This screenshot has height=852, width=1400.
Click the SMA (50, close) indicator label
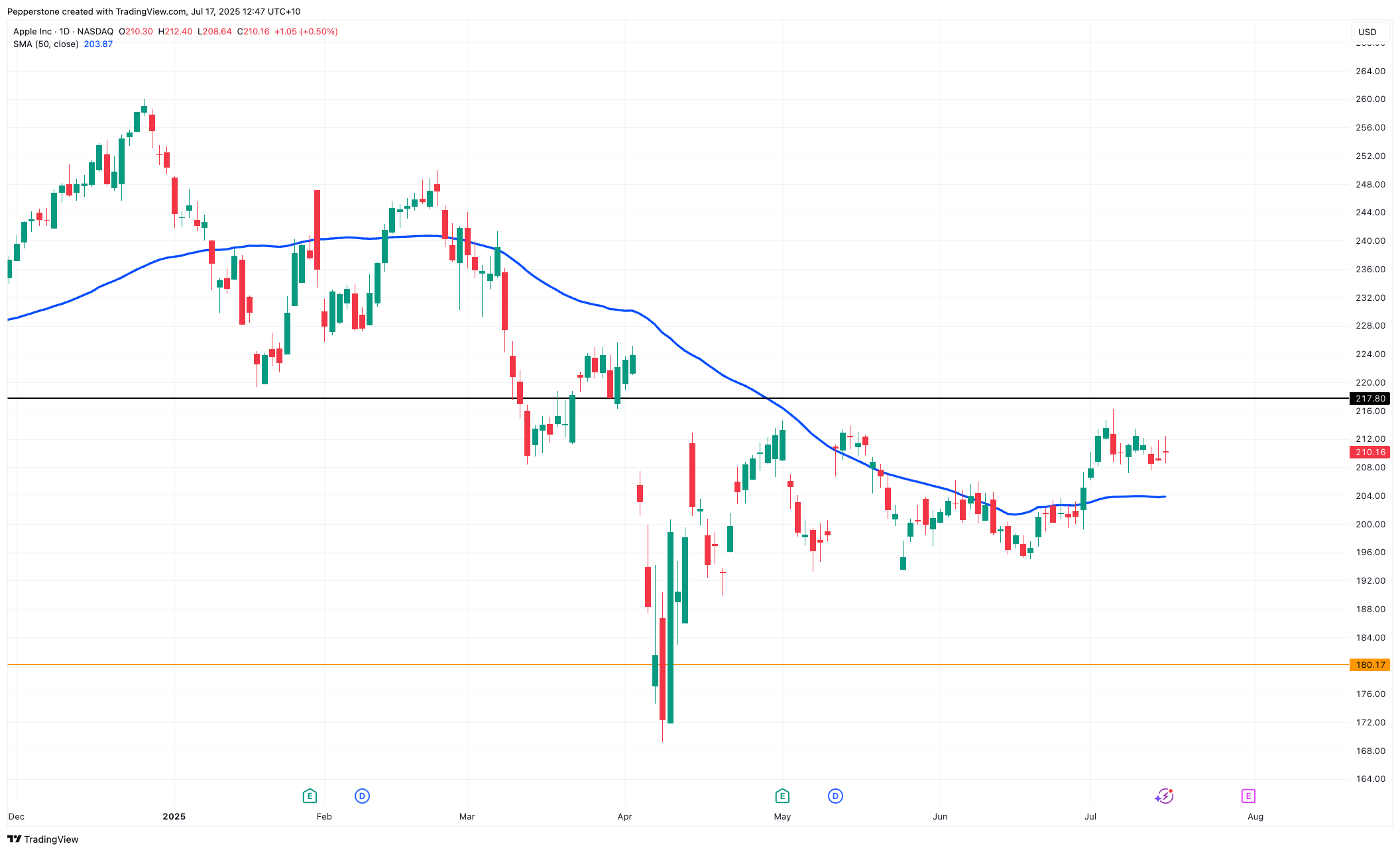click(x=46, y=44)
